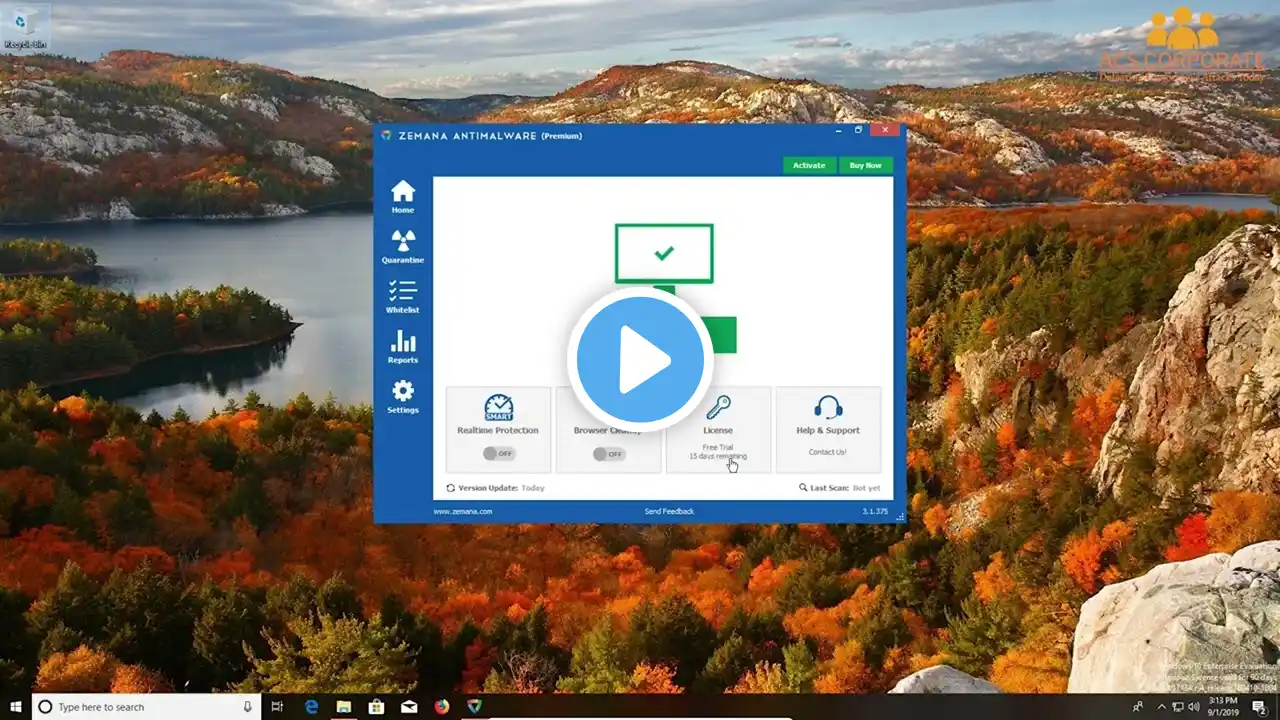Click the Smart Realtime Protection clock icon

click(498, 407)
